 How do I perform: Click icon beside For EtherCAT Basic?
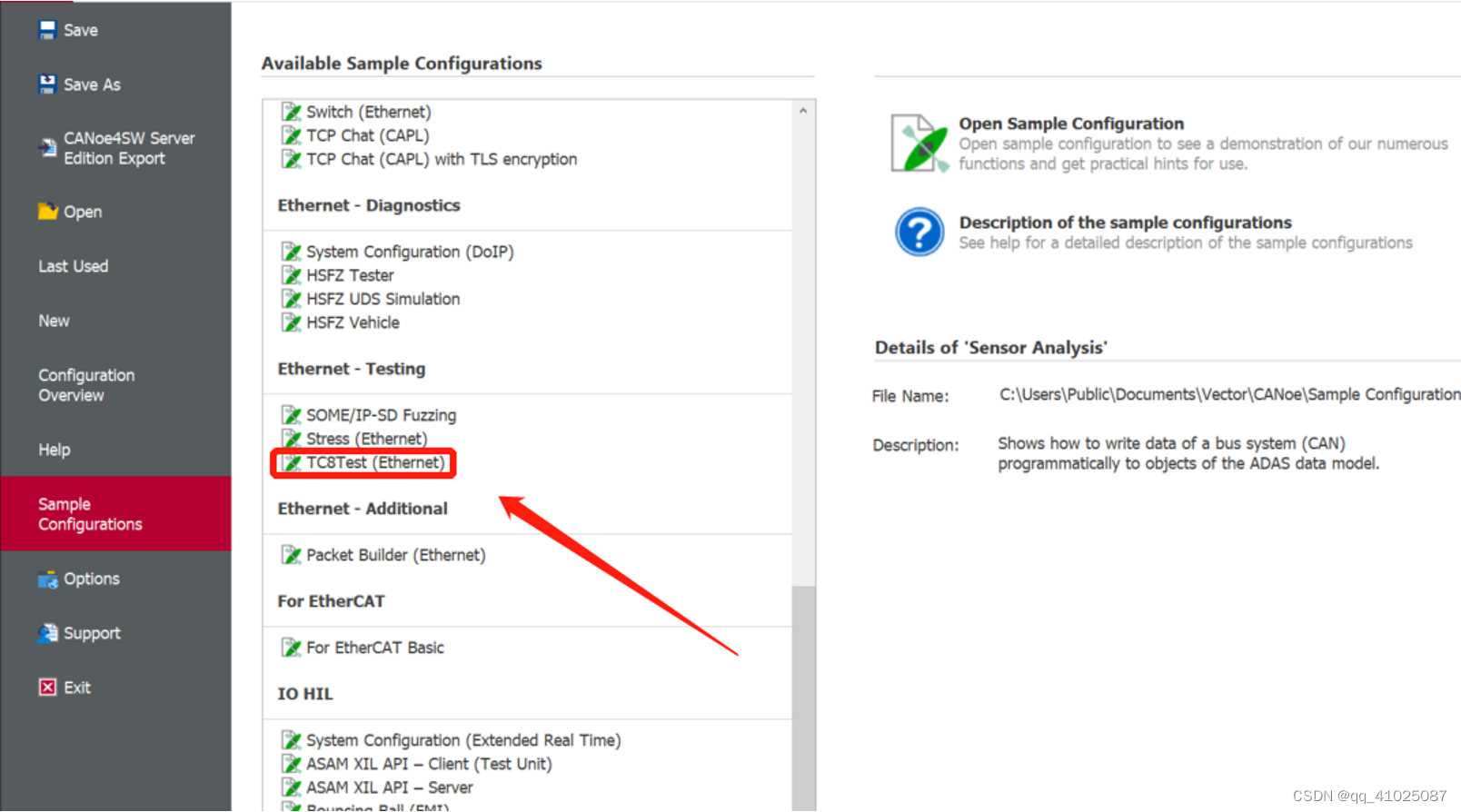coord(292,648)
